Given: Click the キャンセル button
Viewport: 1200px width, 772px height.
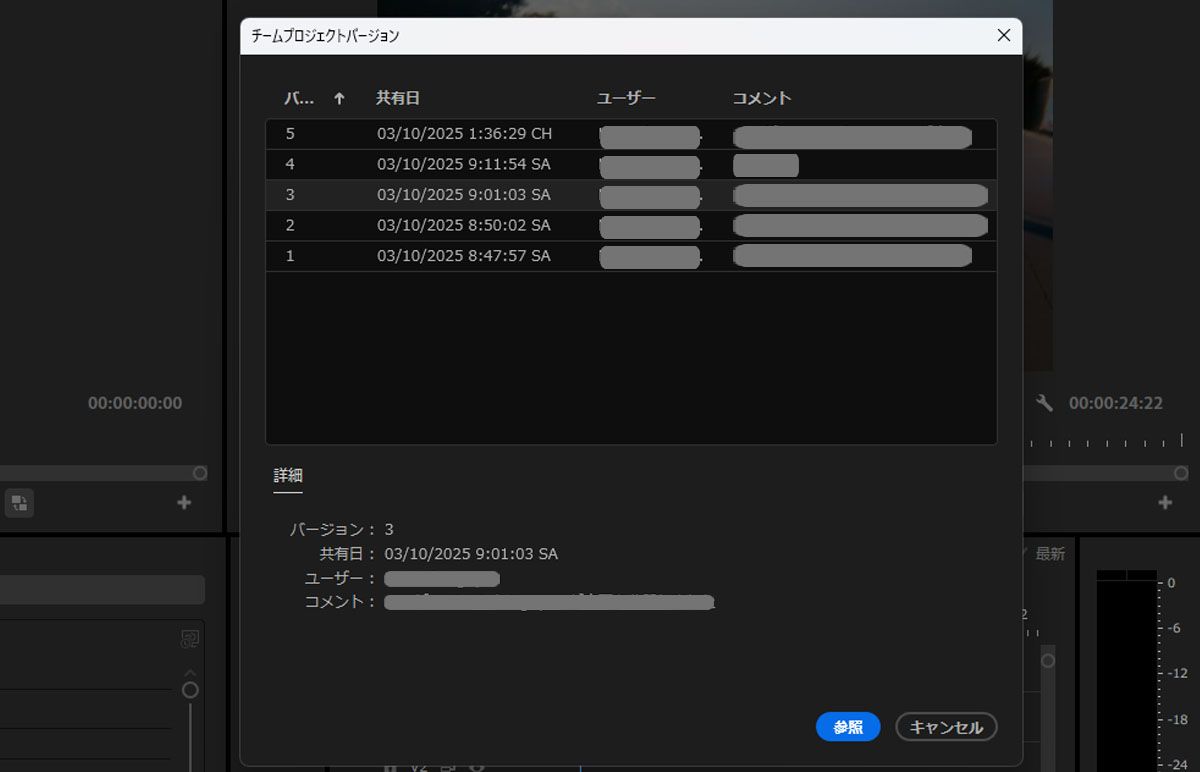Looking at the screenshot, I should click(946, 727).
